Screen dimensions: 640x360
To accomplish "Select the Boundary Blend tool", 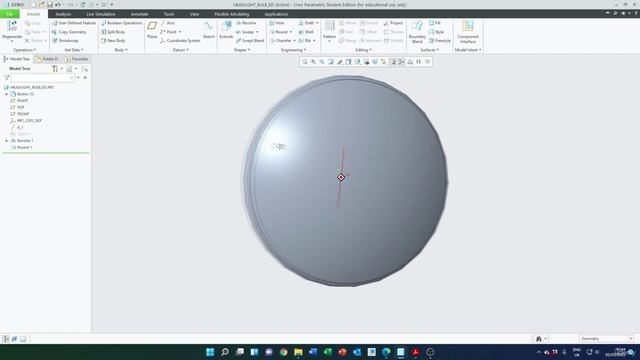I will click(x=417, y=32).
